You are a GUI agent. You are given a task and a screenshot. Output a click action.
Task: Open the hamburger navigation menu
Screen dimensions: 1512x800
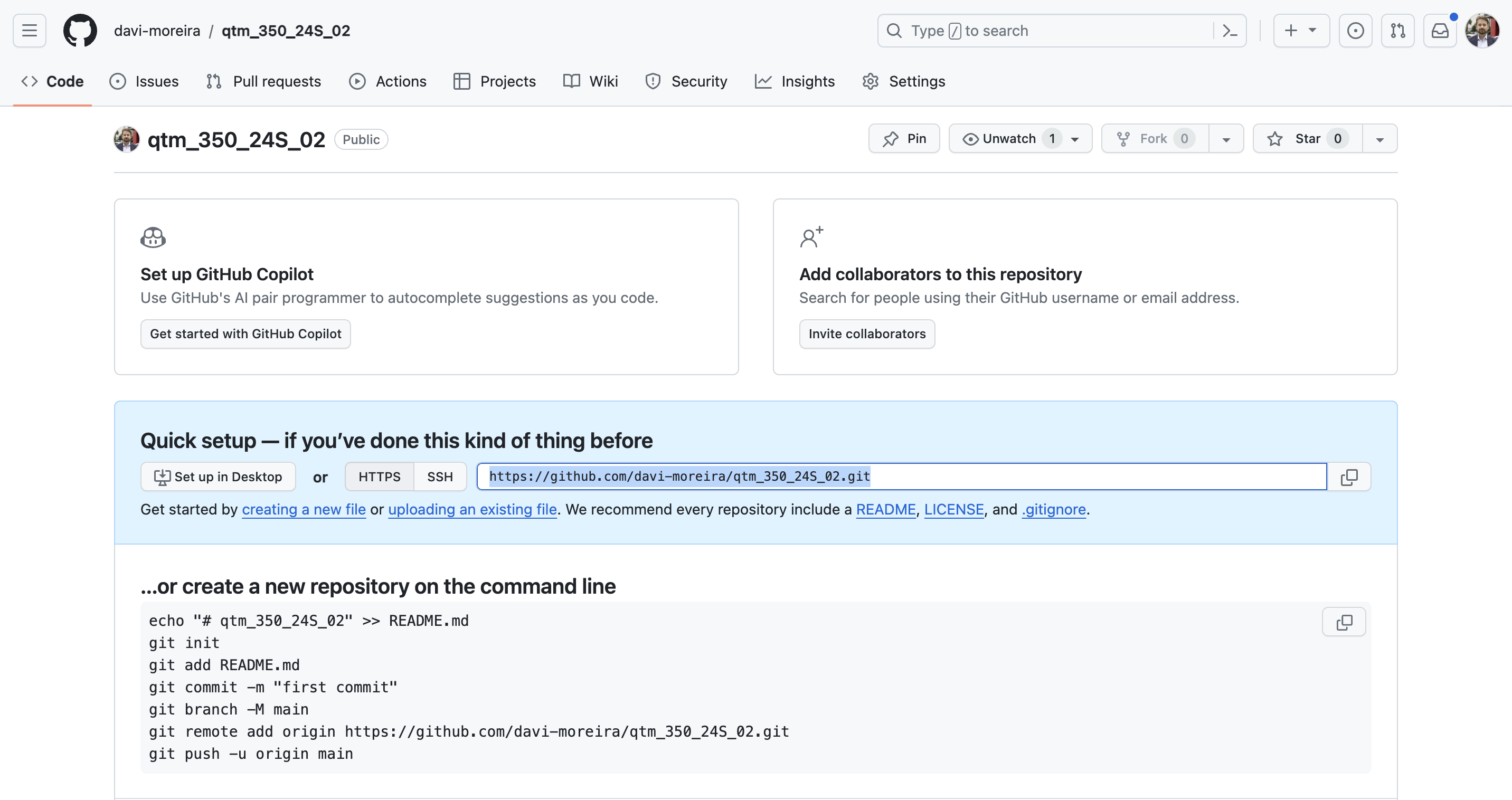30,31
